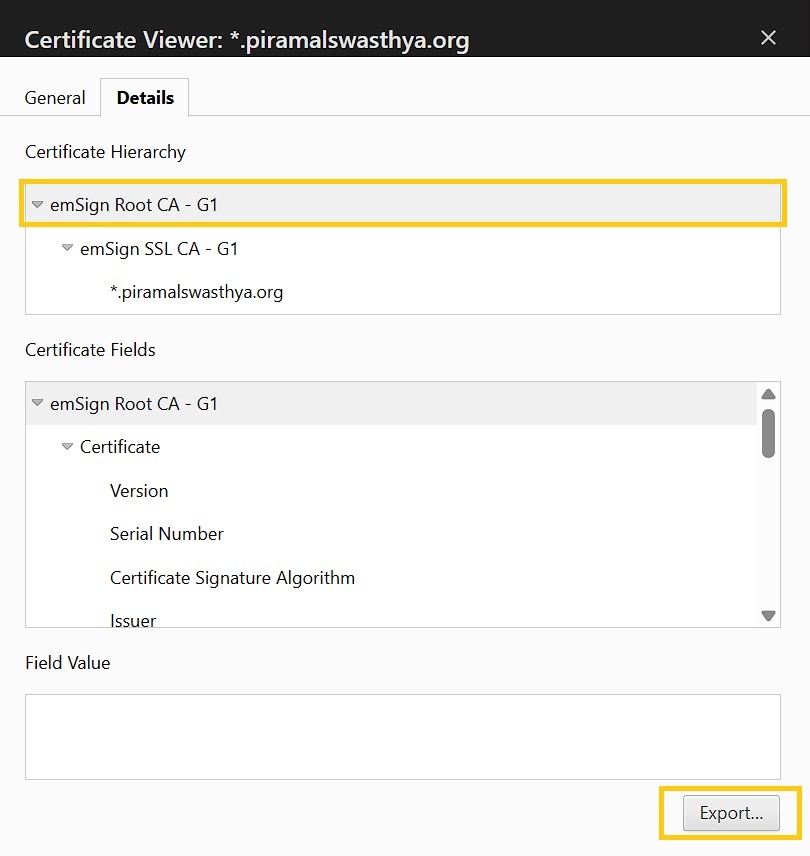The height and width of the screenshot is (856, 810).
Task: Click the Export... button
Action: (731, 813)
